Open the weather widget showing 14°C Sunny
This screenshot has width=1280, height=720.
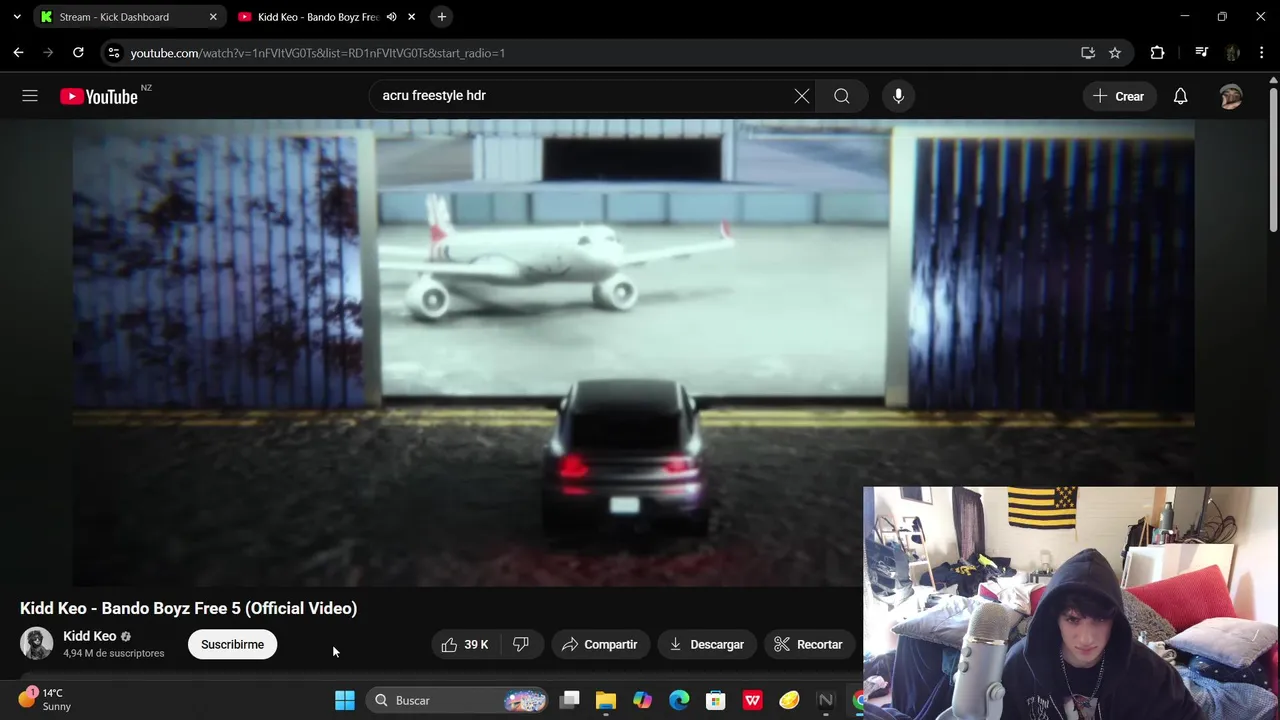pyautogui.click(x=45, y=700)
